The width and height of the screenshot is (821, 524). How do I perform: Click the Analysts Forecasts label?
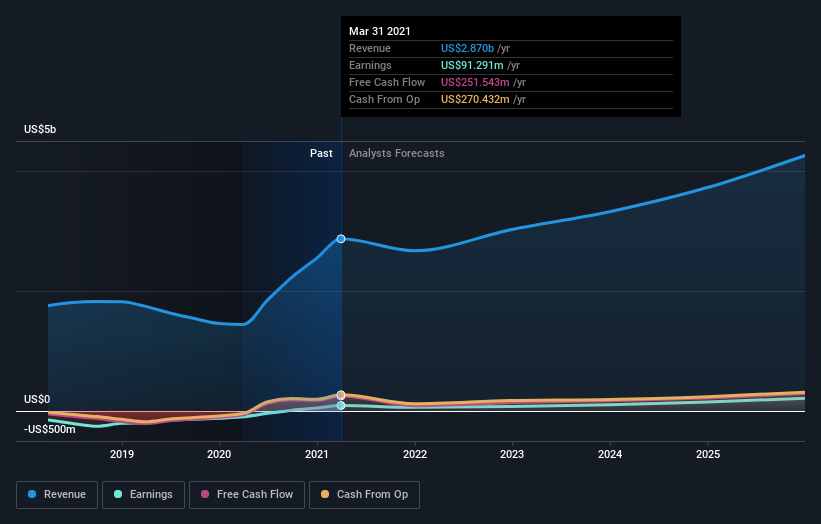click(x=396, y=153)
